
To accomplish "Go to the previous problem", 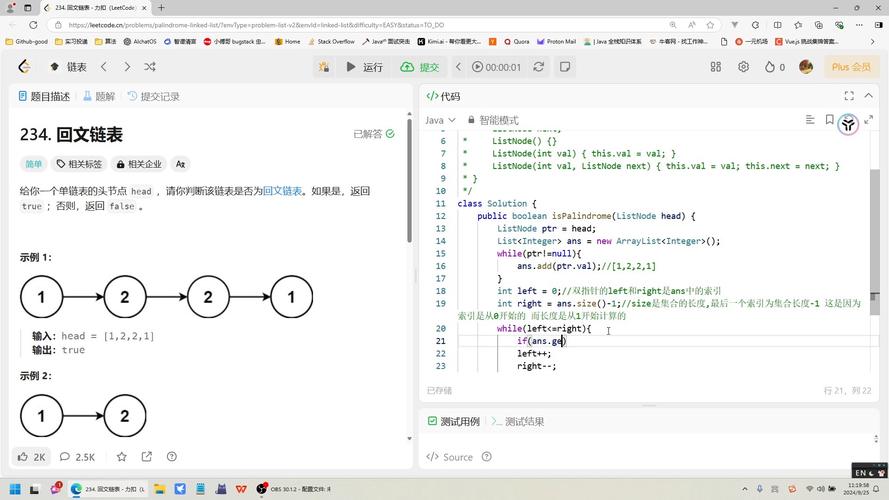I will click(x=104, y=67).
